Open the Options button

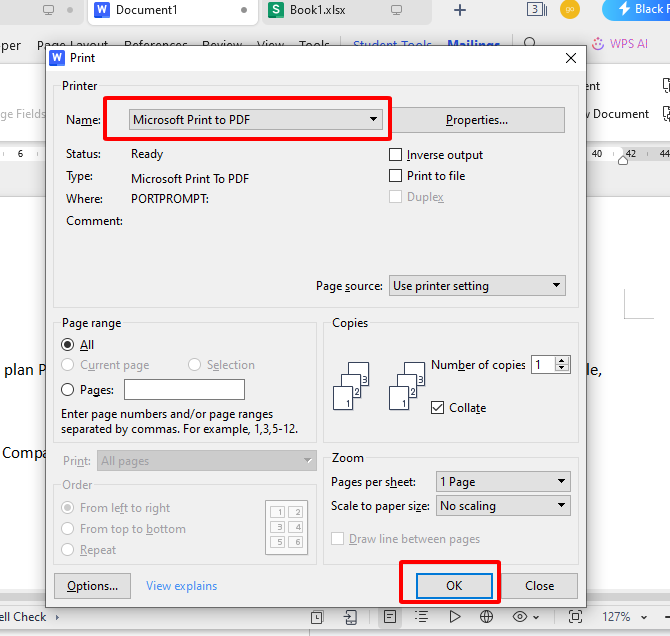92,586
